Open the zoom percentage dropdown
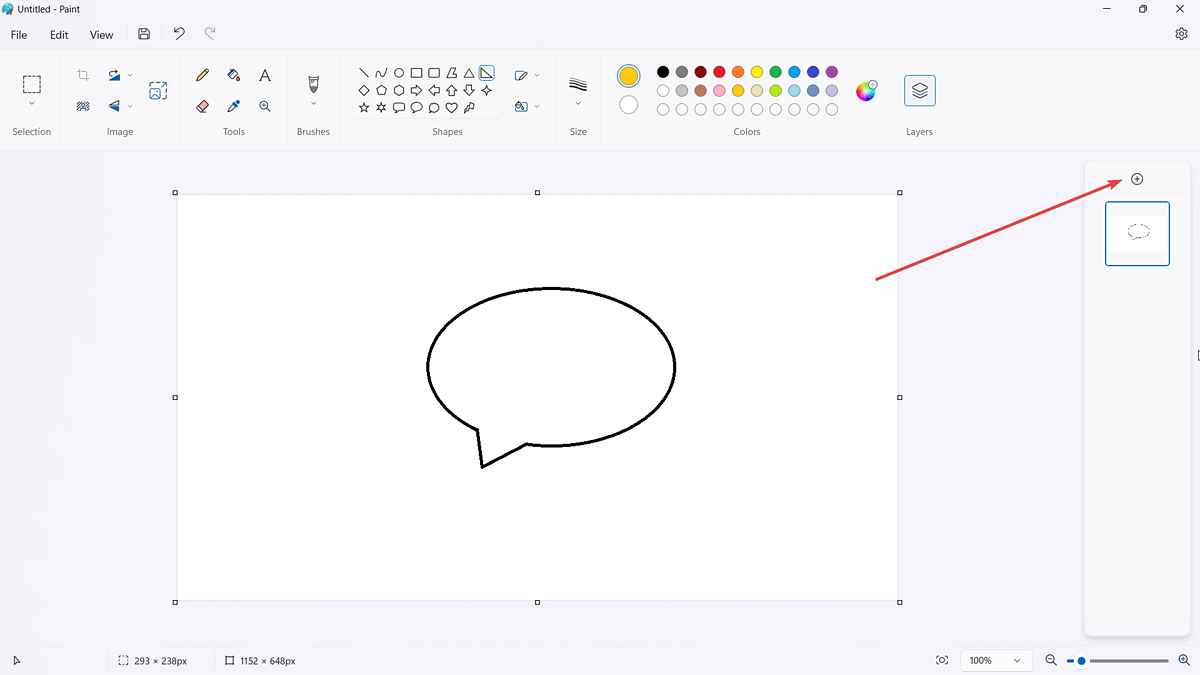1200x675 pixels. [x=996, y=660]
